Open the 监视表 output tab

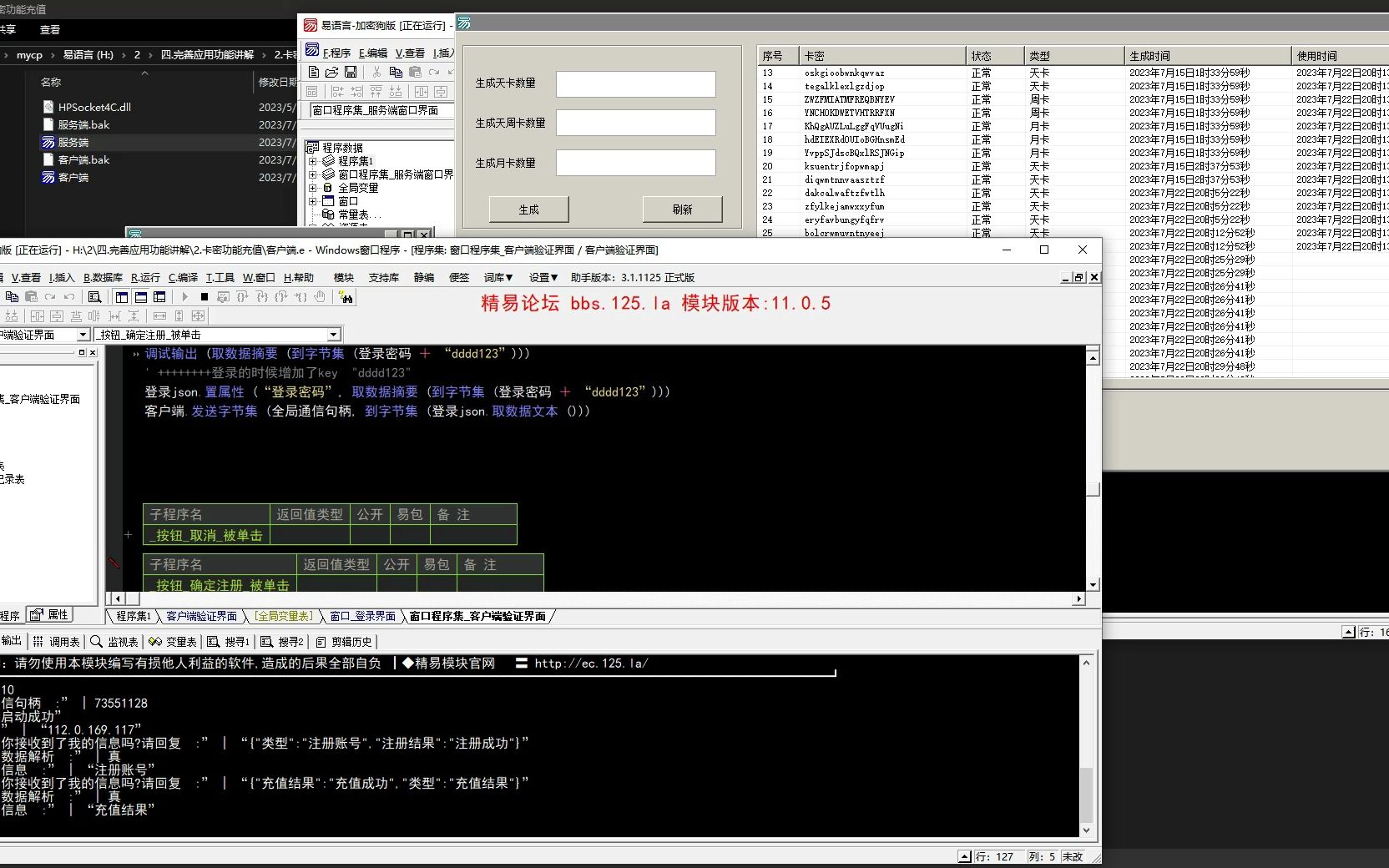point(114,642)
